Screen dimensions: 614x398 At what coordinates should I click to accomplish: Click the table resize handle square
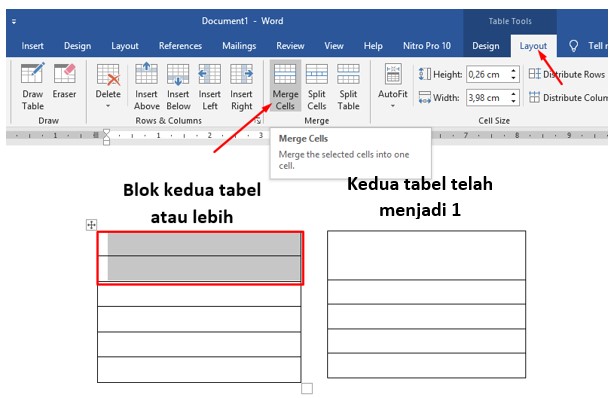pos(307,389)
